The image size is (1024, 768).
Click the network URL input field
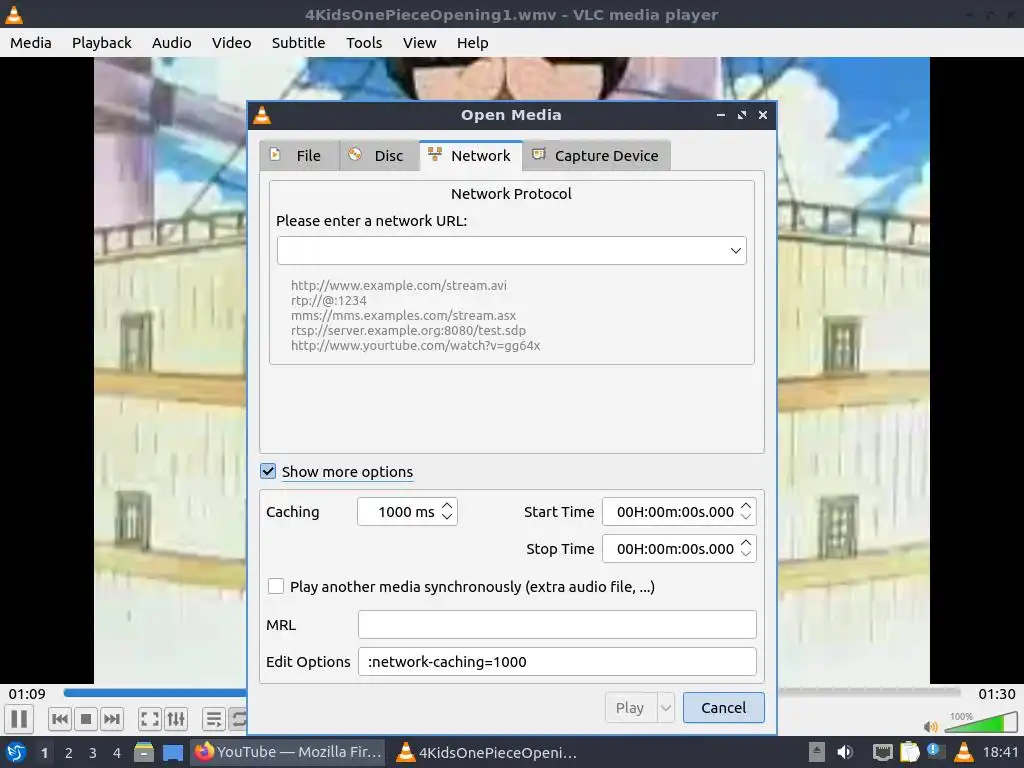(x=502, y=251)
